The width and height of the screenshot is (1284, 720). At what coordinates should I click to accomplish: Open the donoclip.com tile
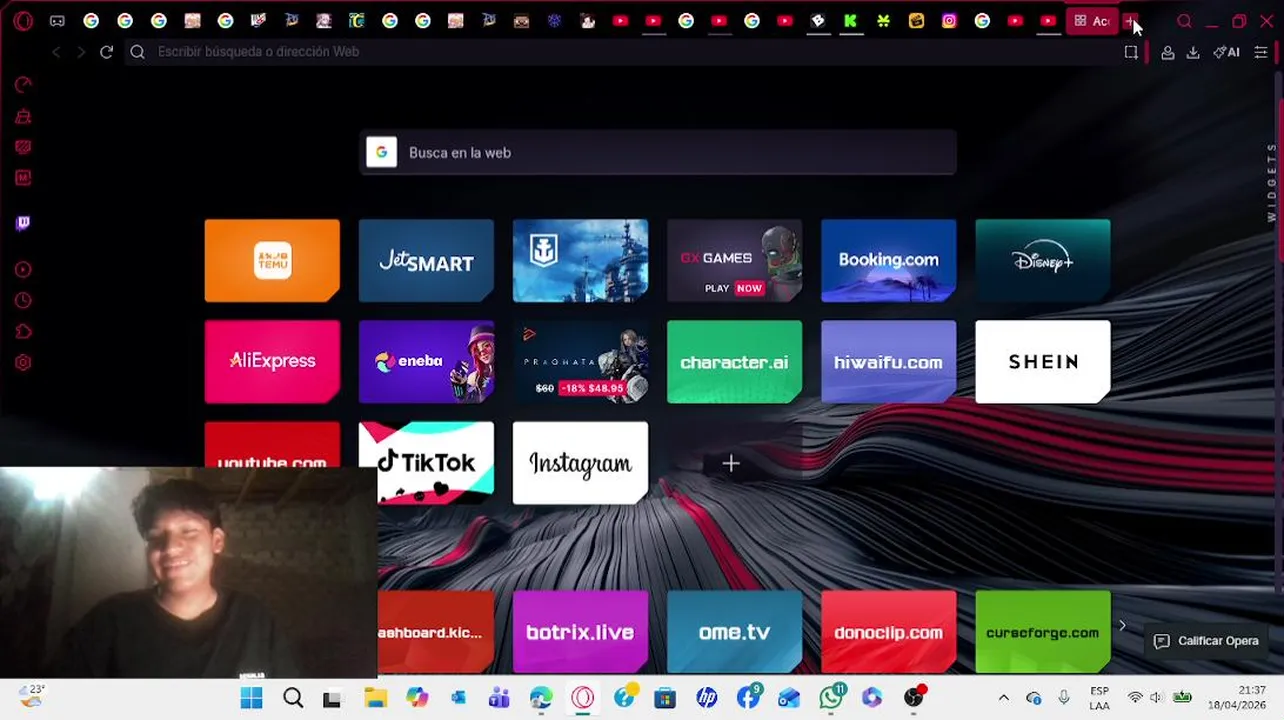pyautogui.click(x=888, y=632)
